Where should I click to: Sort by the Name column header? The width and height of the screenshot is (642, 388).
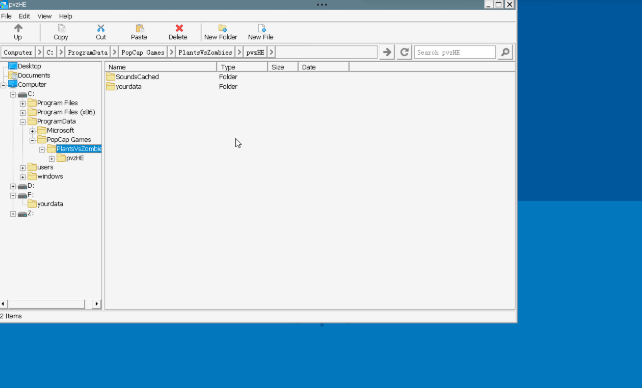(x=160, y=67)
